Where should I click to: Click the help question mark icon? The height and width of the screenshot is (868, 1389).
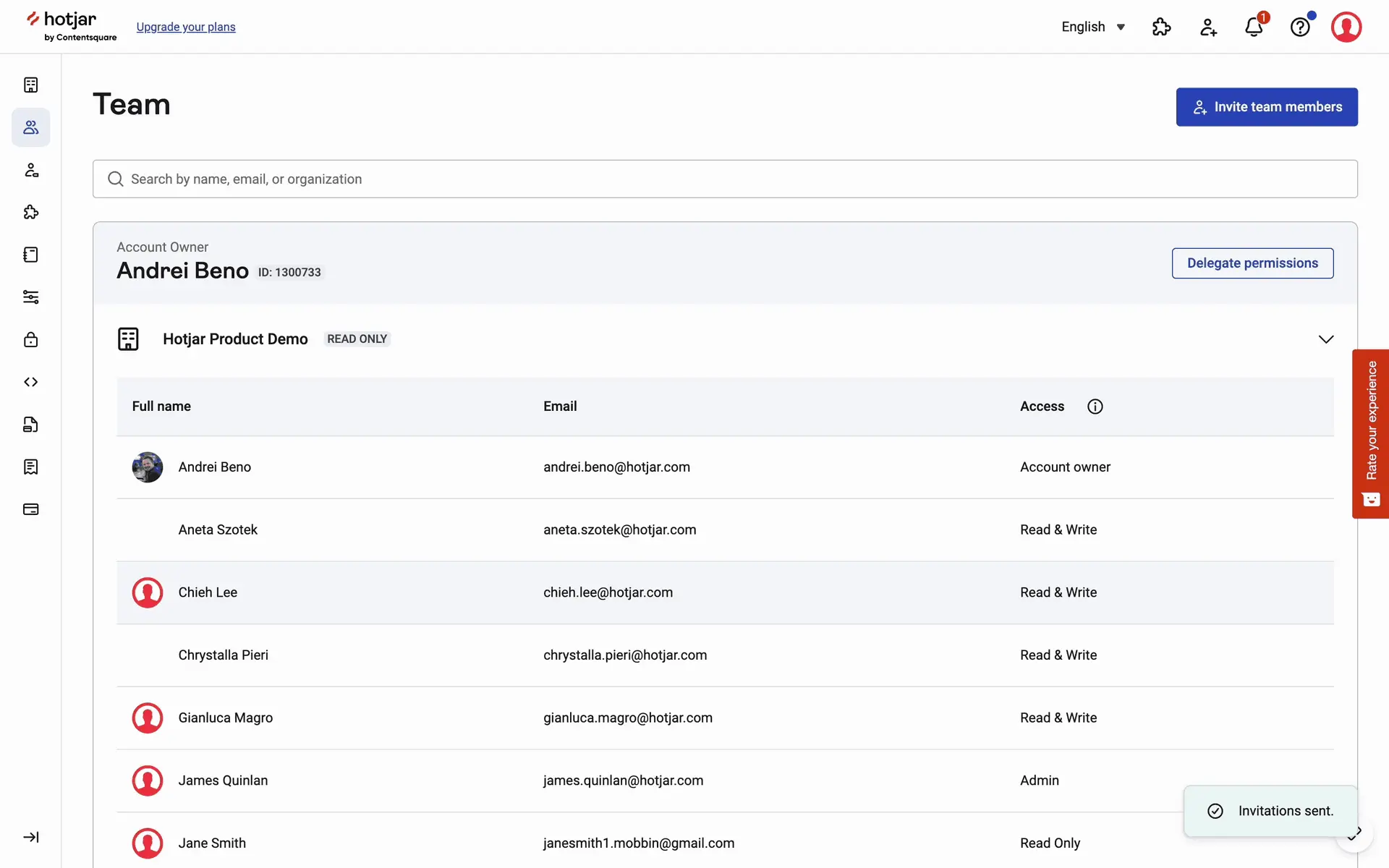pos(1300,27)
